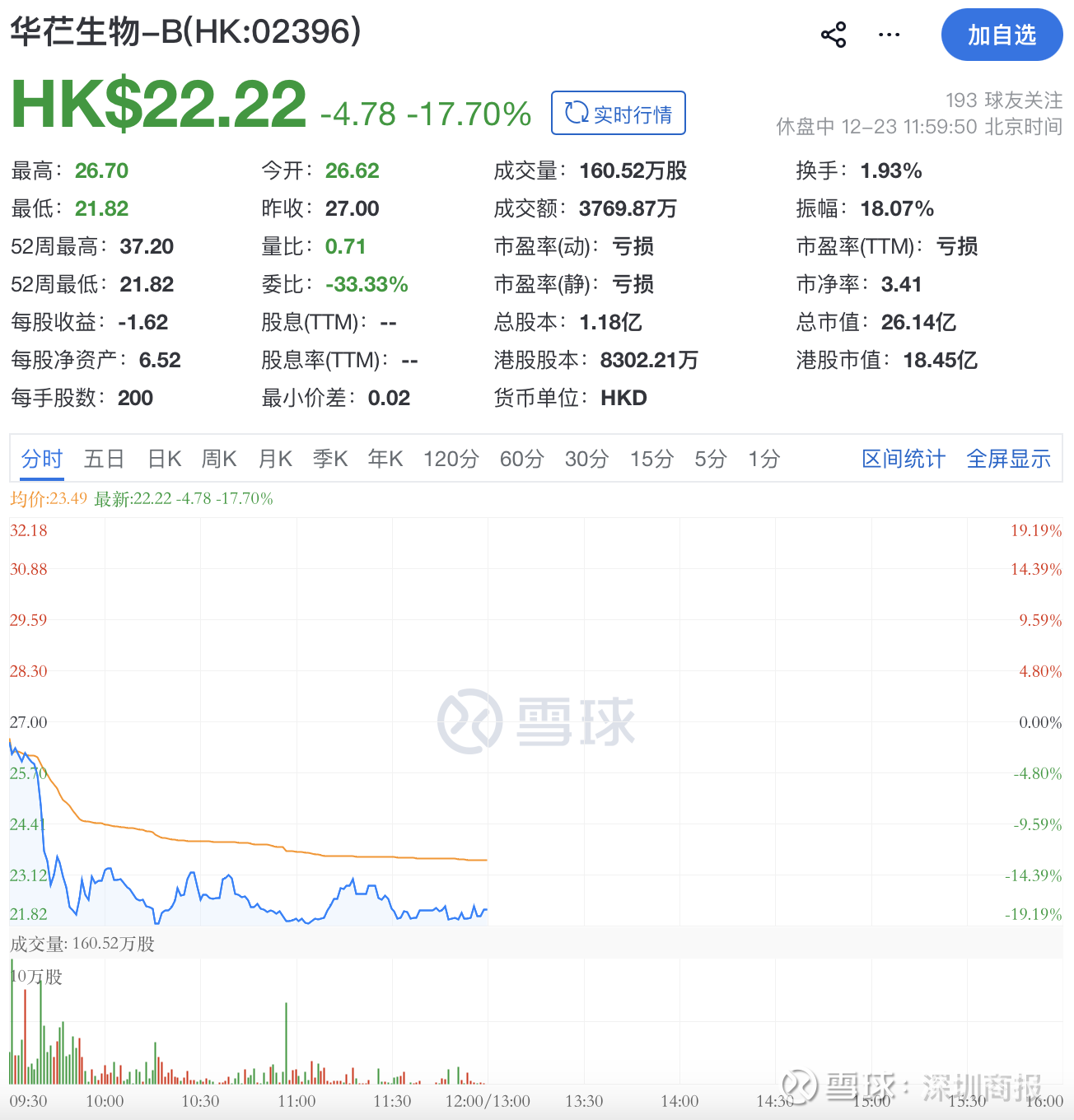This screenshot has width=1074, height=1120.
Task: Click the 委比 value -33.33%
Action: pos(367,284)
